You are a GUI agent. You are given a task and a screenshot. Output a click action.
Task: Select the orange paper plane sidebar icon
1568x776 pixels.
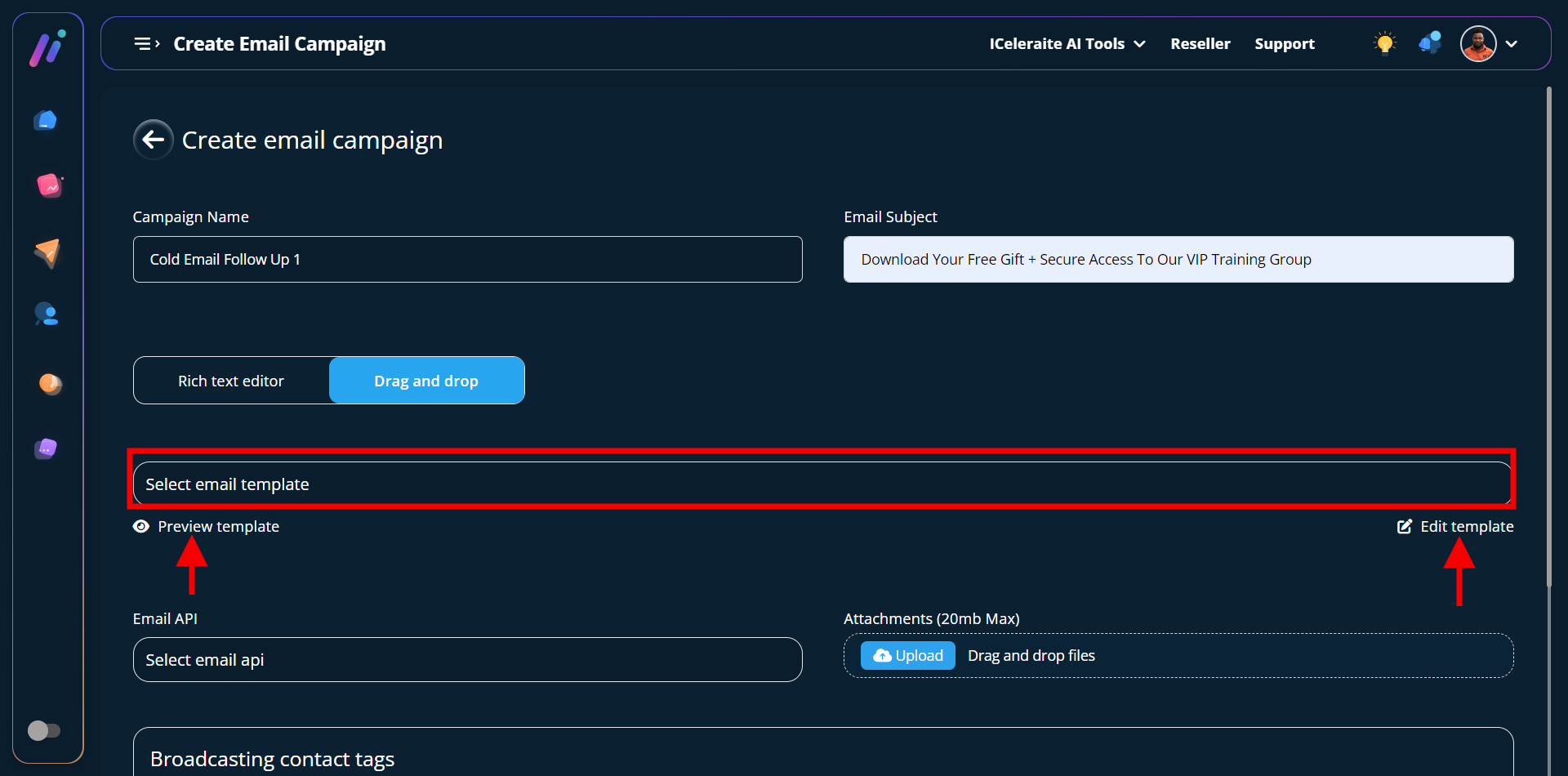coord(47,252)
